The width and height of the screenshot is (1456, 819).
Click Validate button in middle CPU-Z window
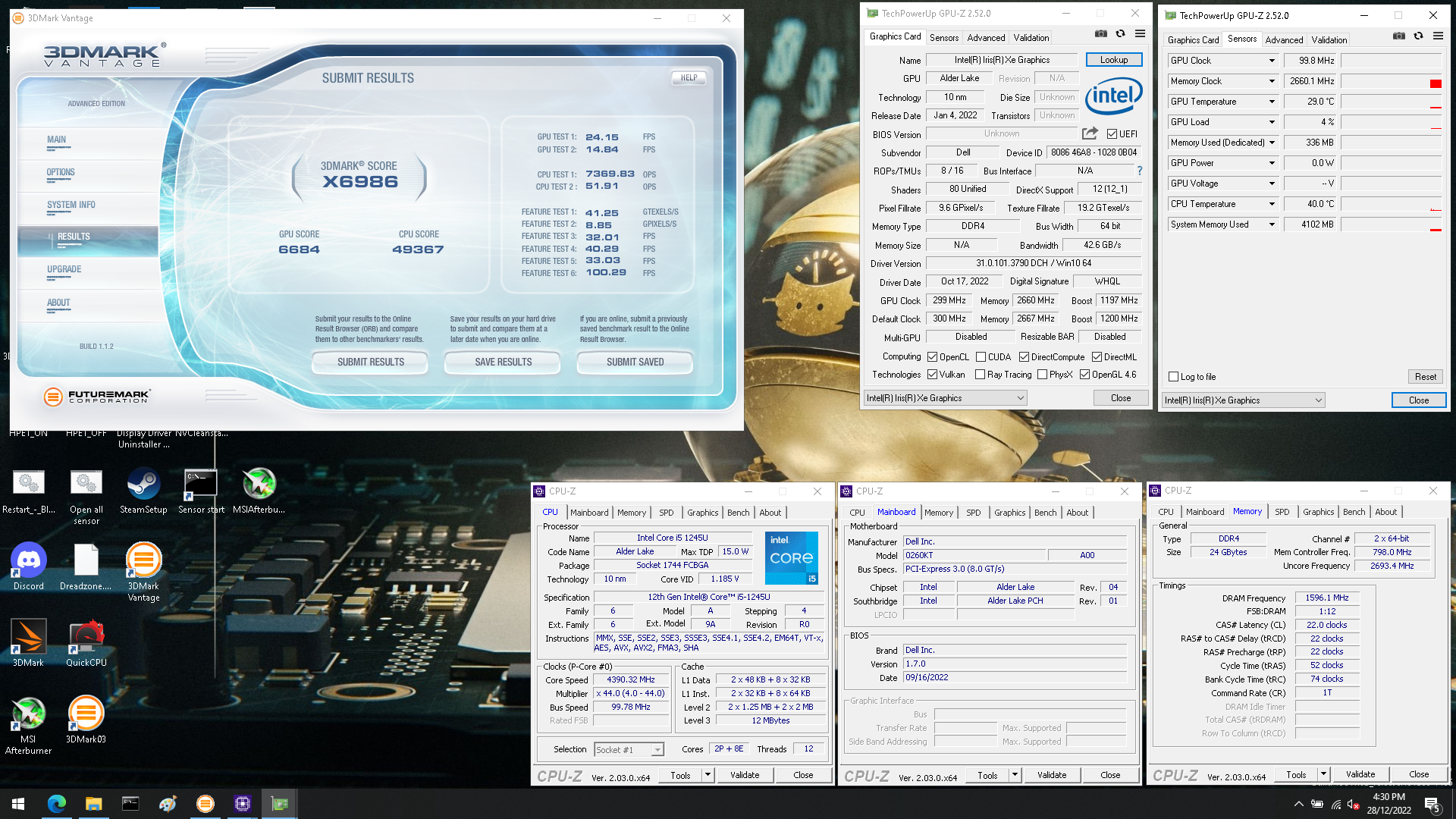point(1052,775)
